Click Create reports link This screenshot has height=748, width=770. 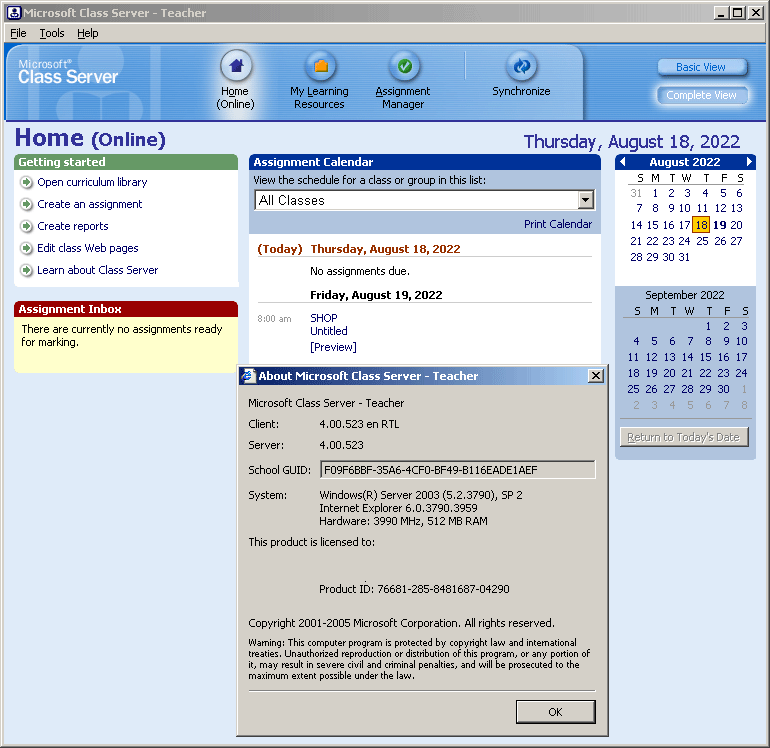pyautogui.click(x=73, y=226)
